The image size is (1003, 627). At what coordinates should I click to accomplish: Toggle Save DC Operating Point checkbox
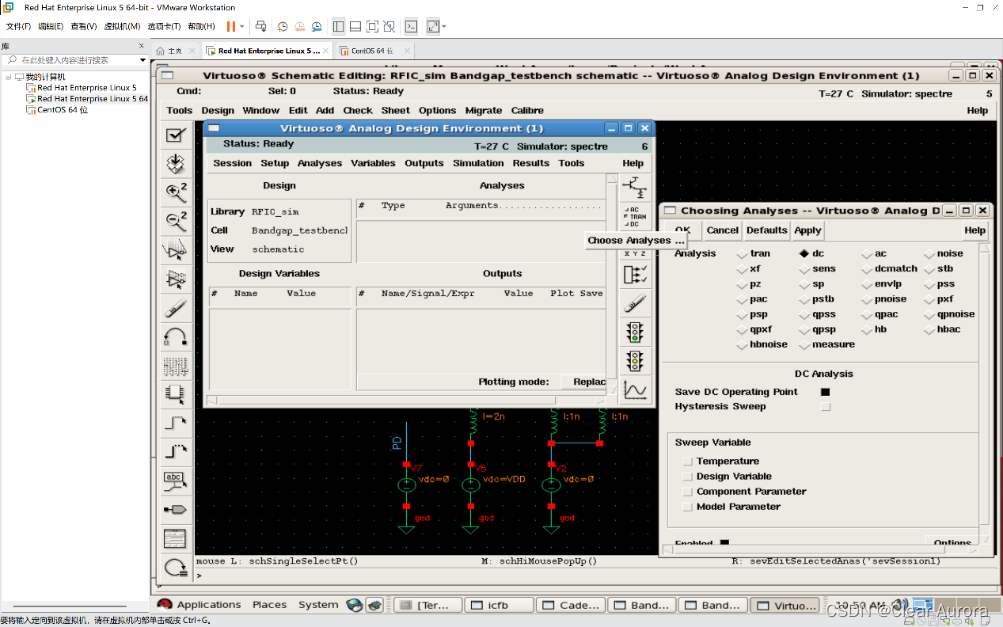(825, 392)
